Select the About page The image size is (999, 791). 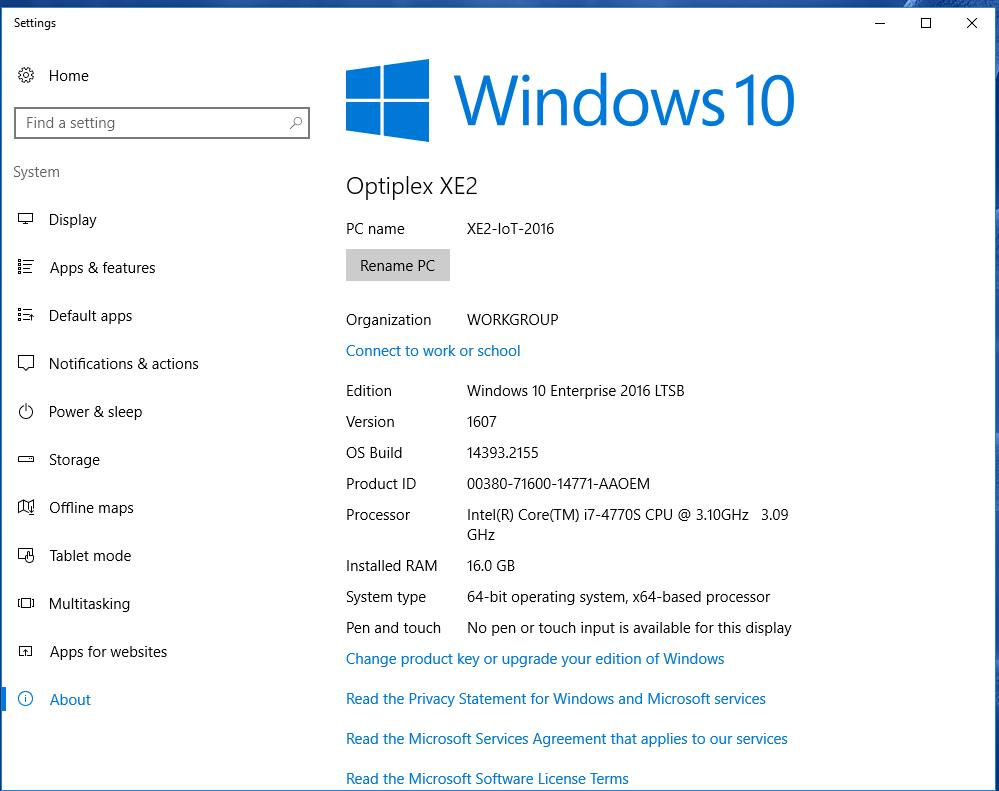pyautogui.click(x=70, y=699)
